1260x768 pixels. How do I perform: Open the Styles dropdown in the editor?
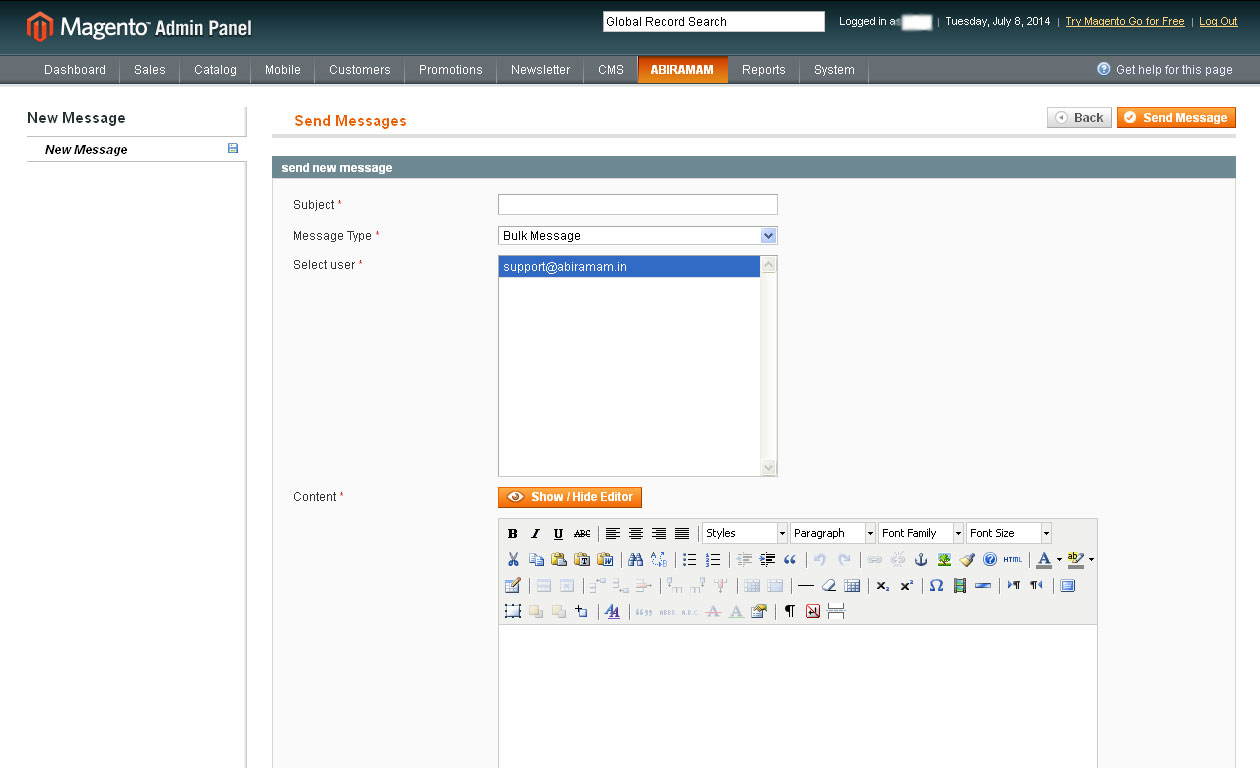(x=745, y=534)
